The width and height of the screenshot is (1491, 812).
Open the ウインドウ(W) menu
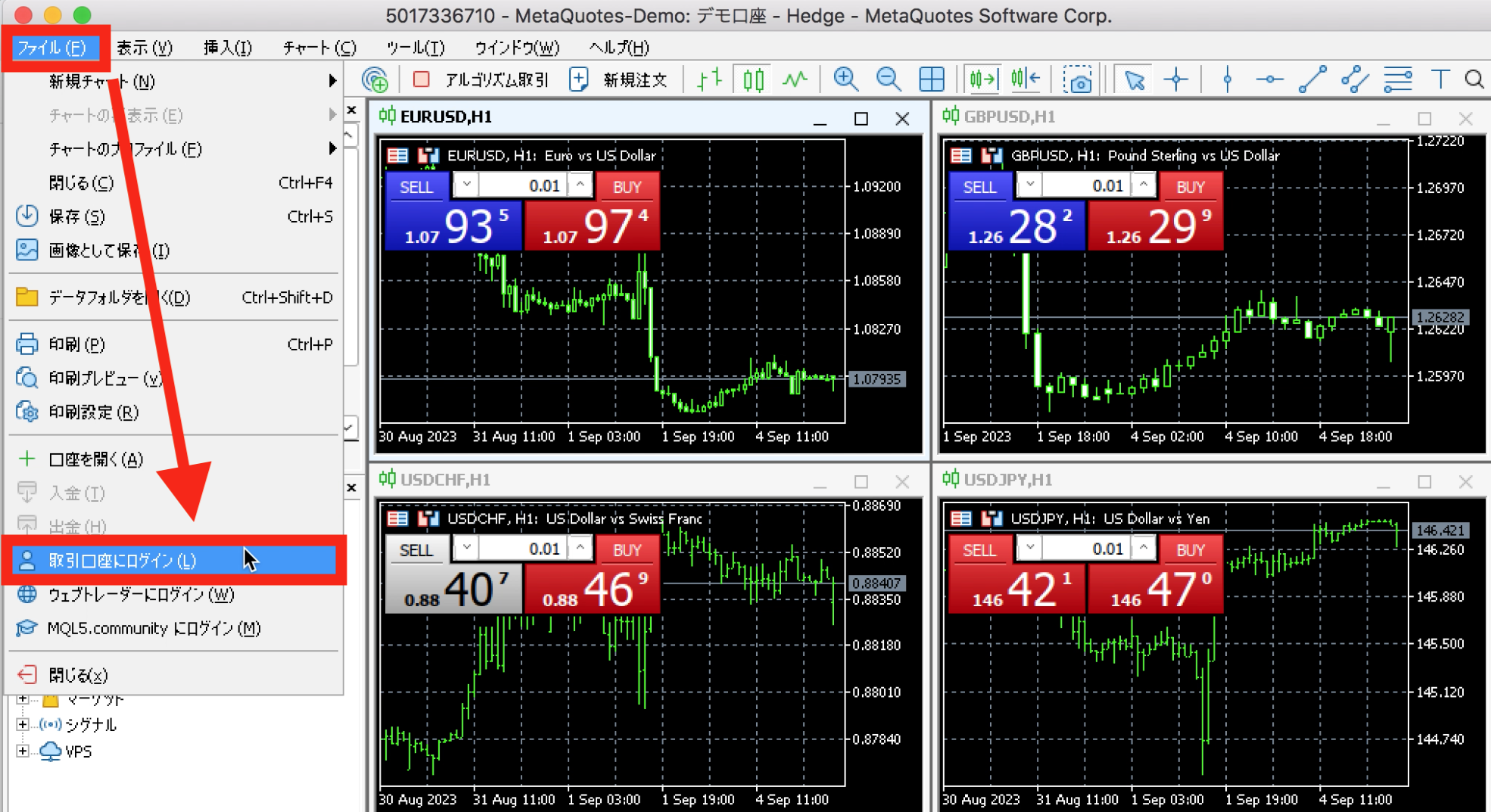pos(517,48)
